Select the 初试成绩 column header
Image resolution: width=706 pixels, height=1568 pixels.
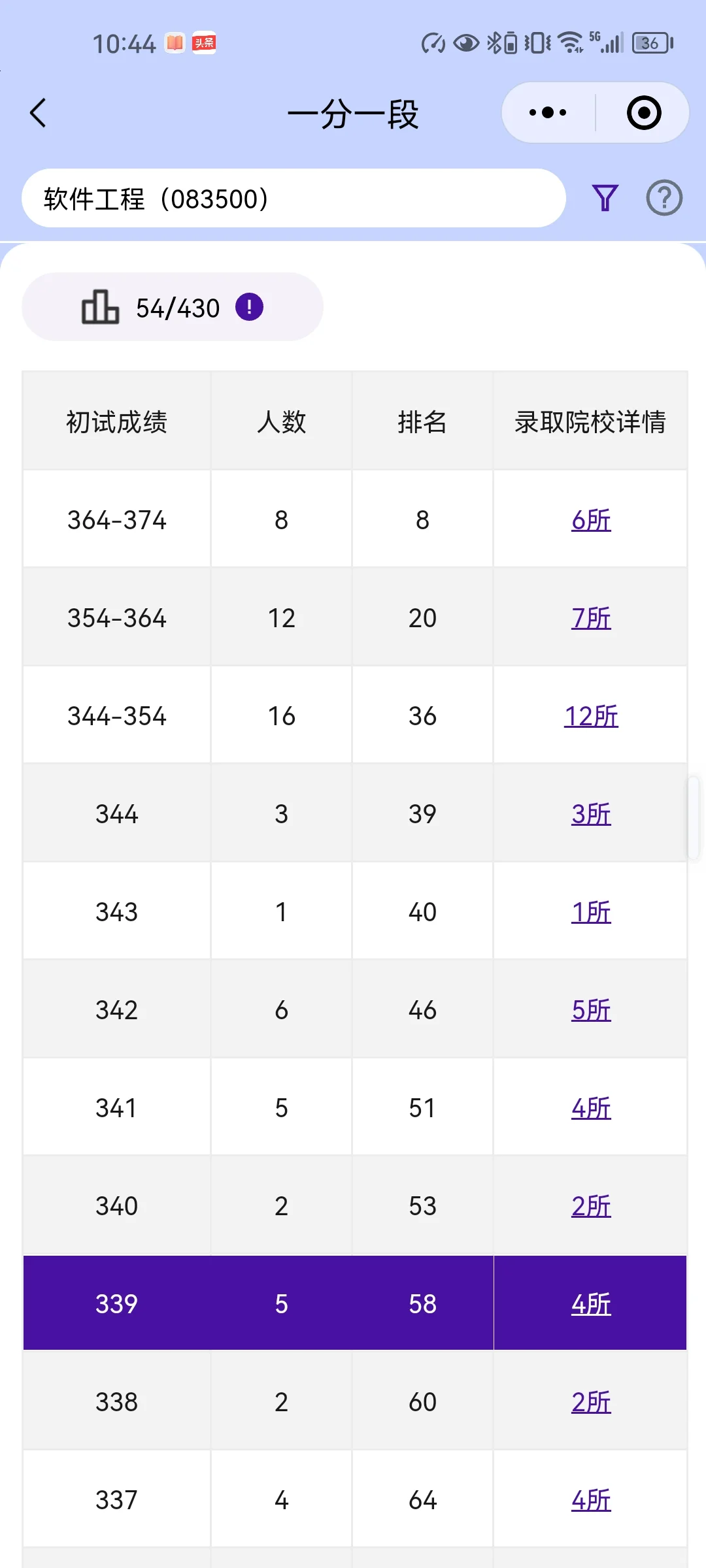[x=116, y=422]
